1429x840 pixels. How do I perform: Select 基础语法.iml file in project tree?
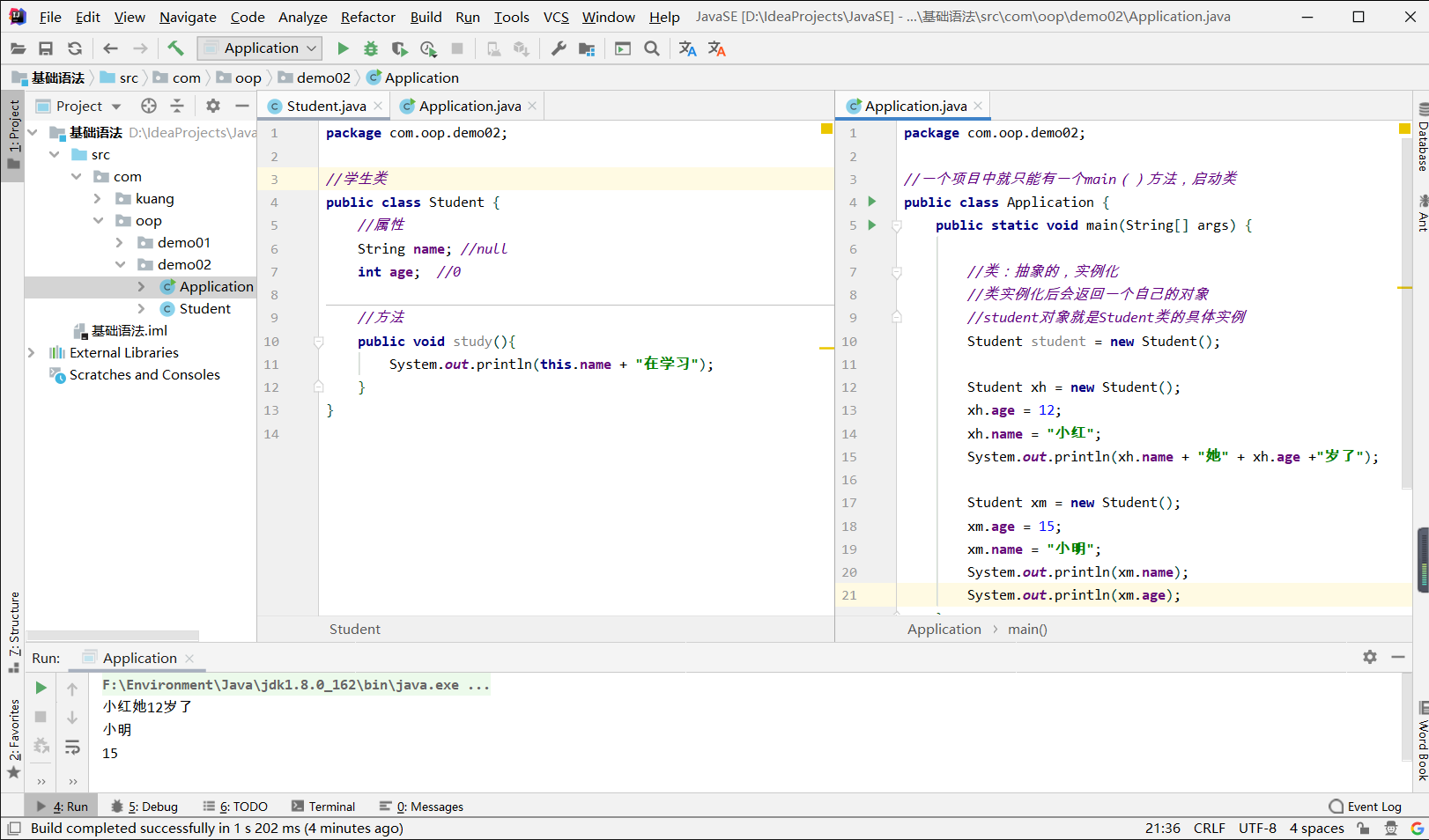pos(129,330)
